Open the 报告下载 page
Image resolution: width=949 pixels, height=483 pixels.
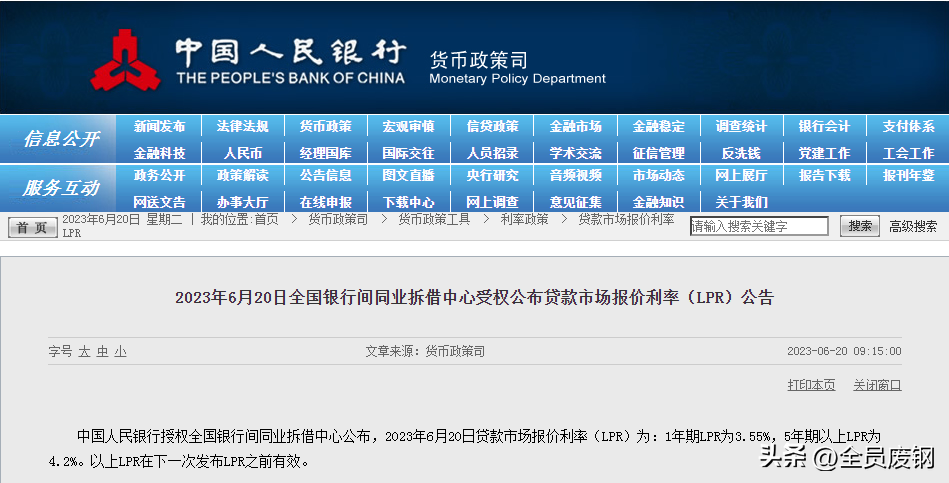pos(824,176)
